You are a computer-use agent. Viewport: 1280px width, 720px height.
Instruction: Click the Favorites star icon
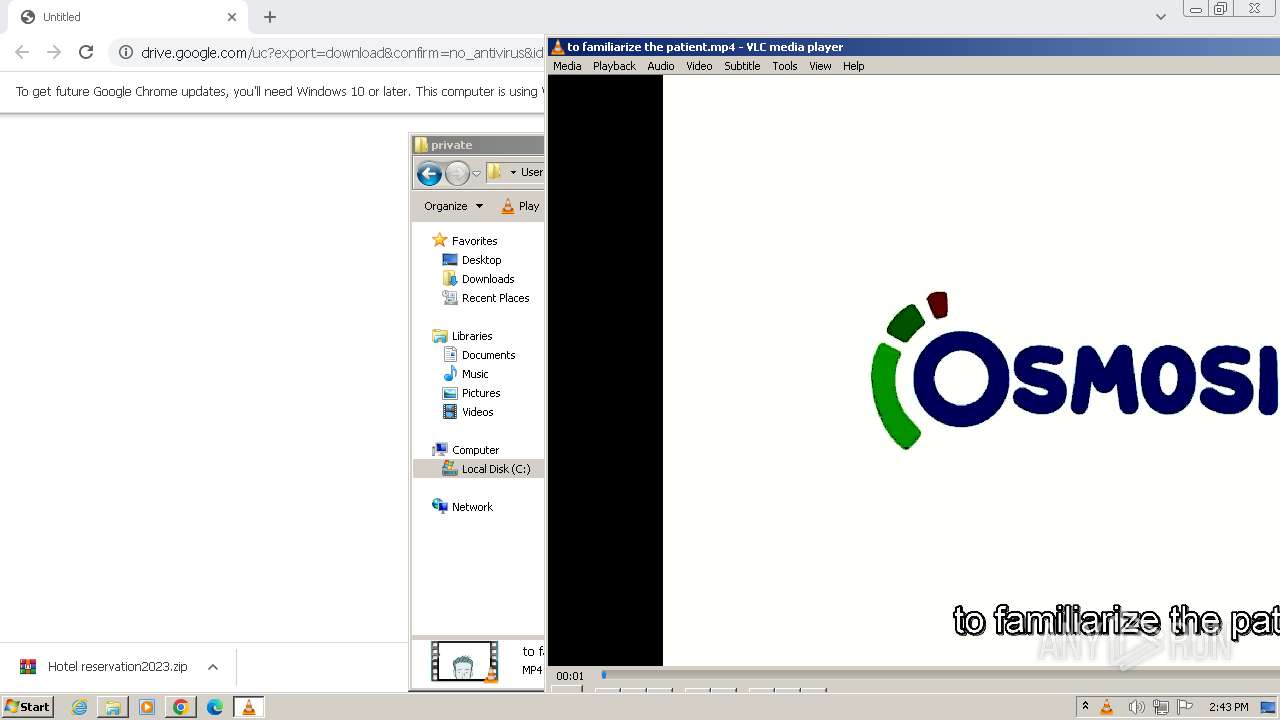coord(439,240)
